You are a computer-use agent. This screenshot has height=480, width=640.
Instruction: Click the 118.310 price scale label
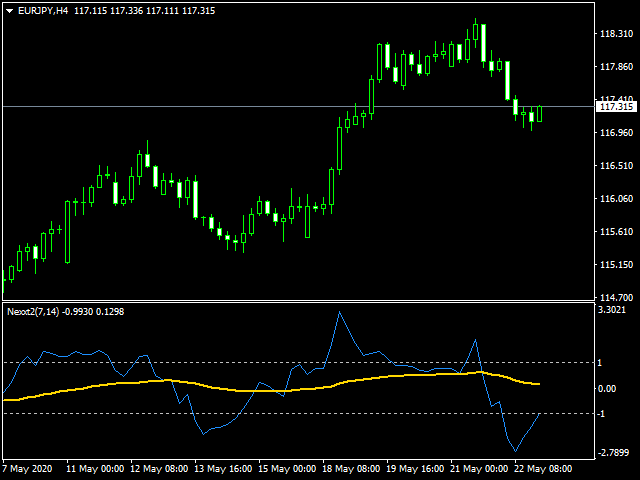pyautogui.click(x=616, y=34)
